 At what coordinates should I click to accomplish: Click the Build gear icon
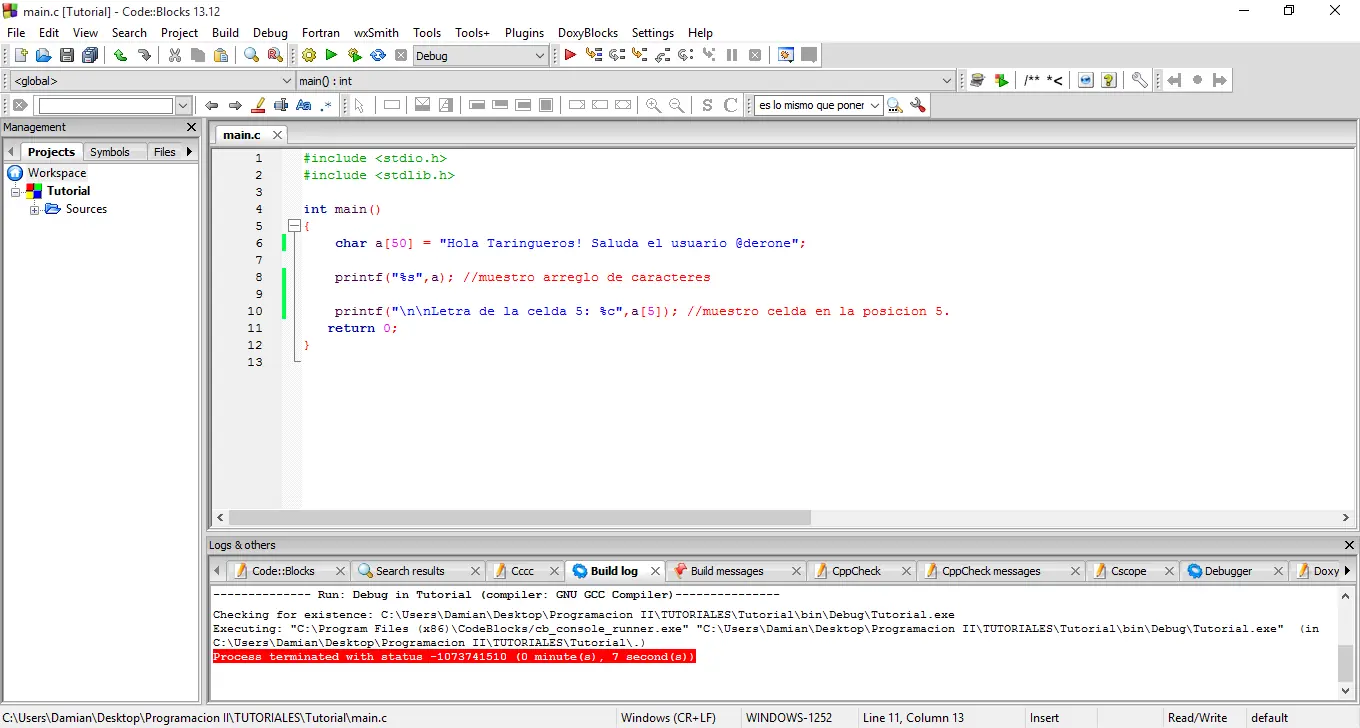(309, 56)
